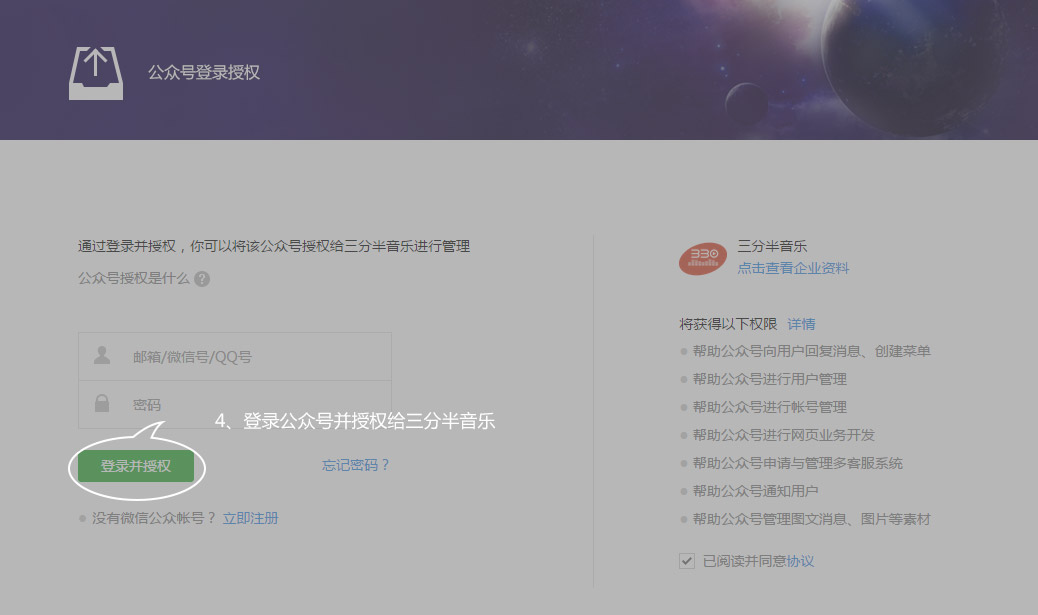Click the green 登录并授权 button
Viewport: 1038px width, 615px height.
coord(136,466)
